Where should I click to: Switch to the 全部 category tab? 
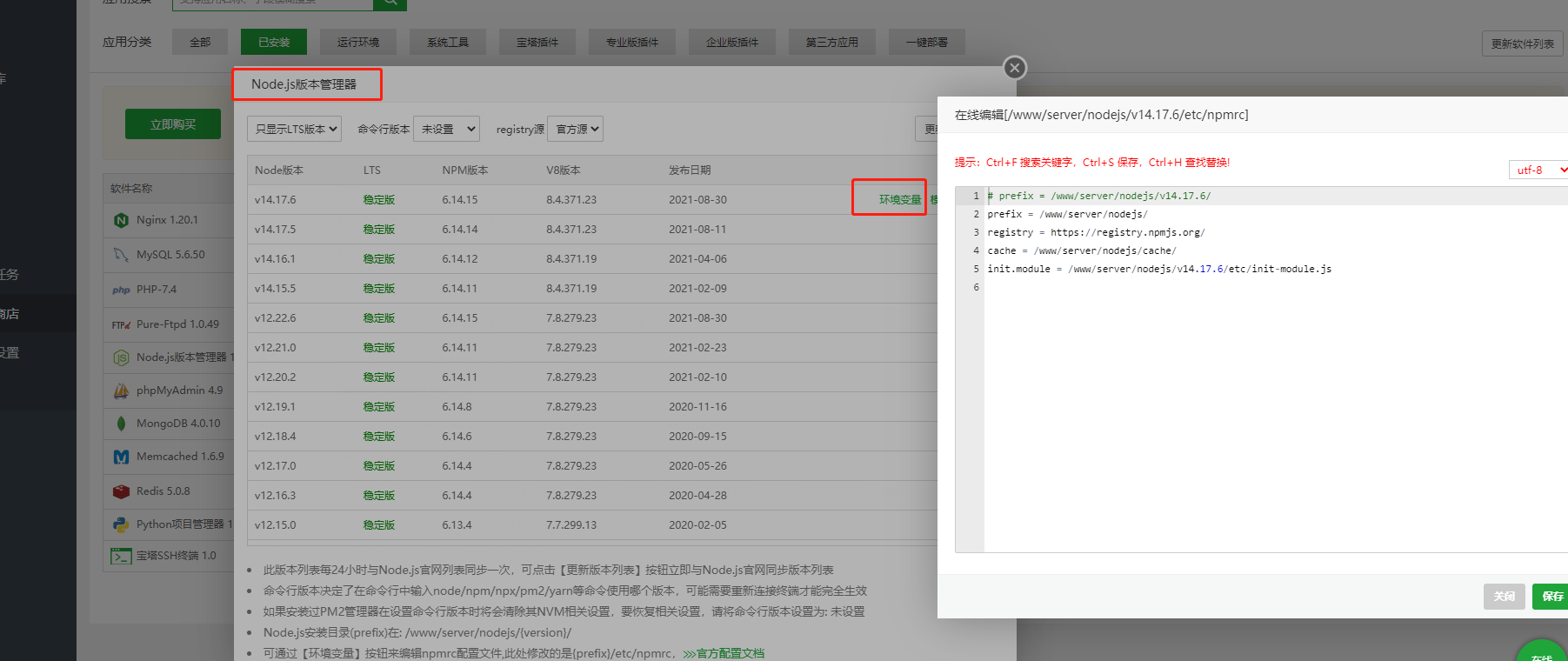200,42
